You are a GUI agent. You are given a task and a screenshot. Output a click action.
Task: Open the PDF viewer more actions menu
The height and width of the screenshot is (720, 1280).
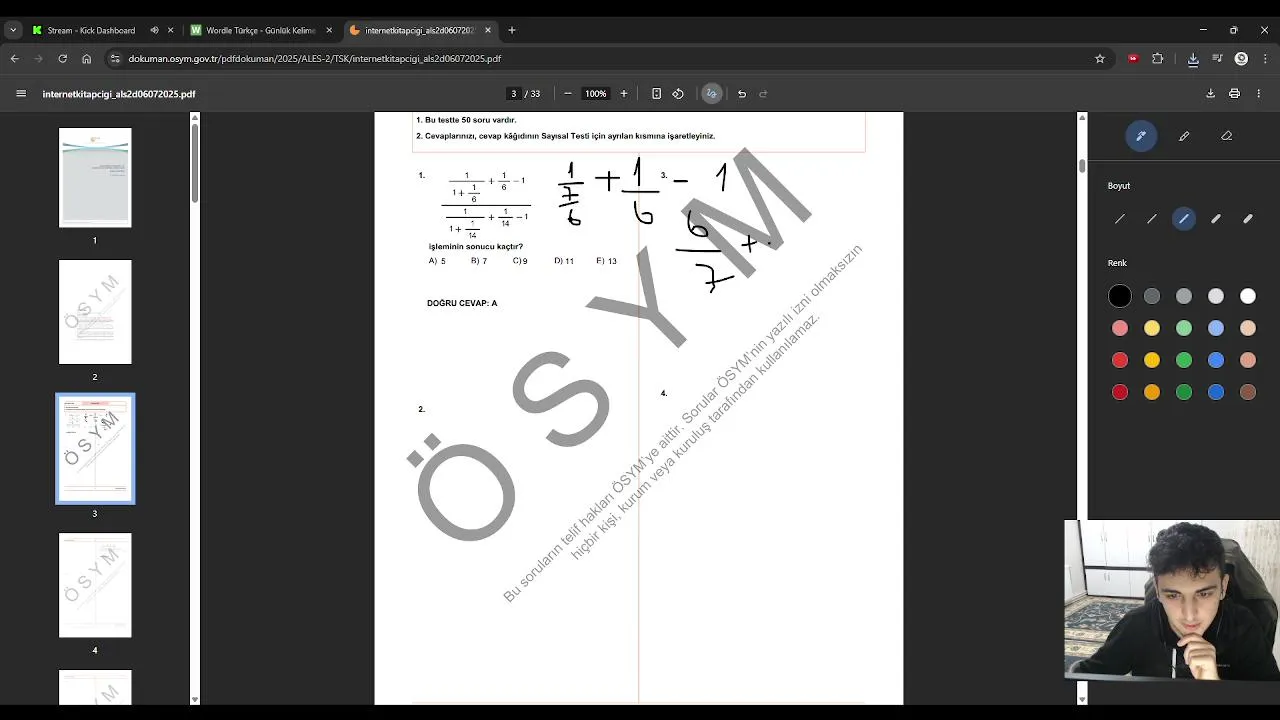point(1259,94)
